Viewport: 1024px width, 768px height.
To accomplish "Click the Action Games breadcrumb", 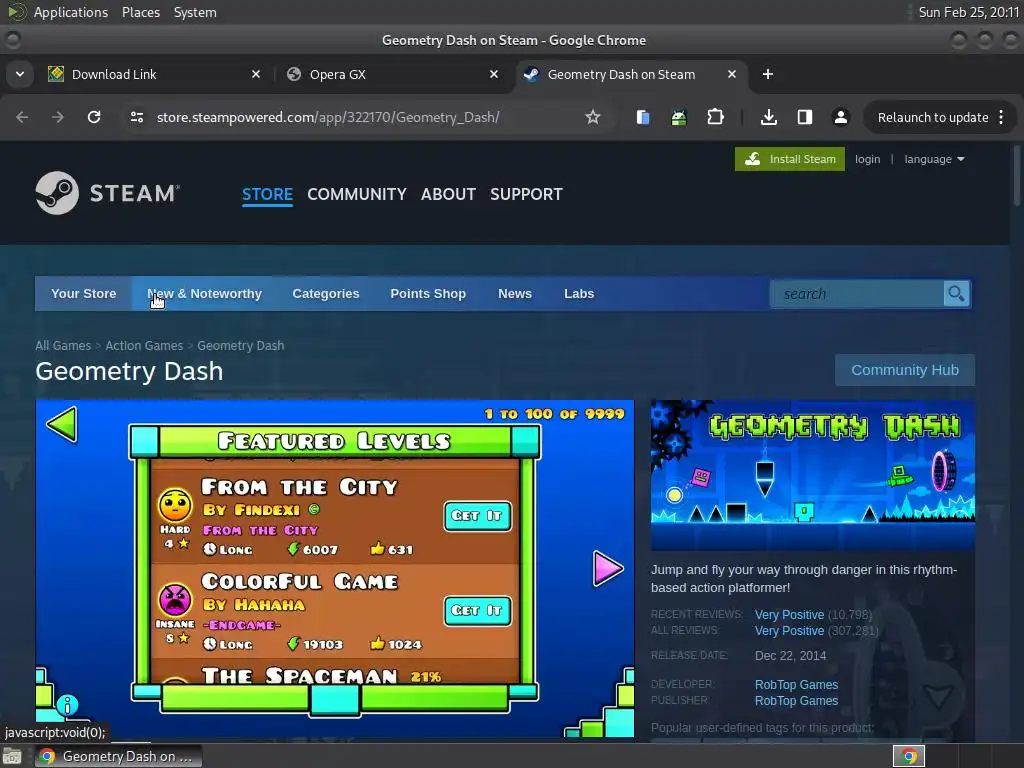I will coord(144,345).
